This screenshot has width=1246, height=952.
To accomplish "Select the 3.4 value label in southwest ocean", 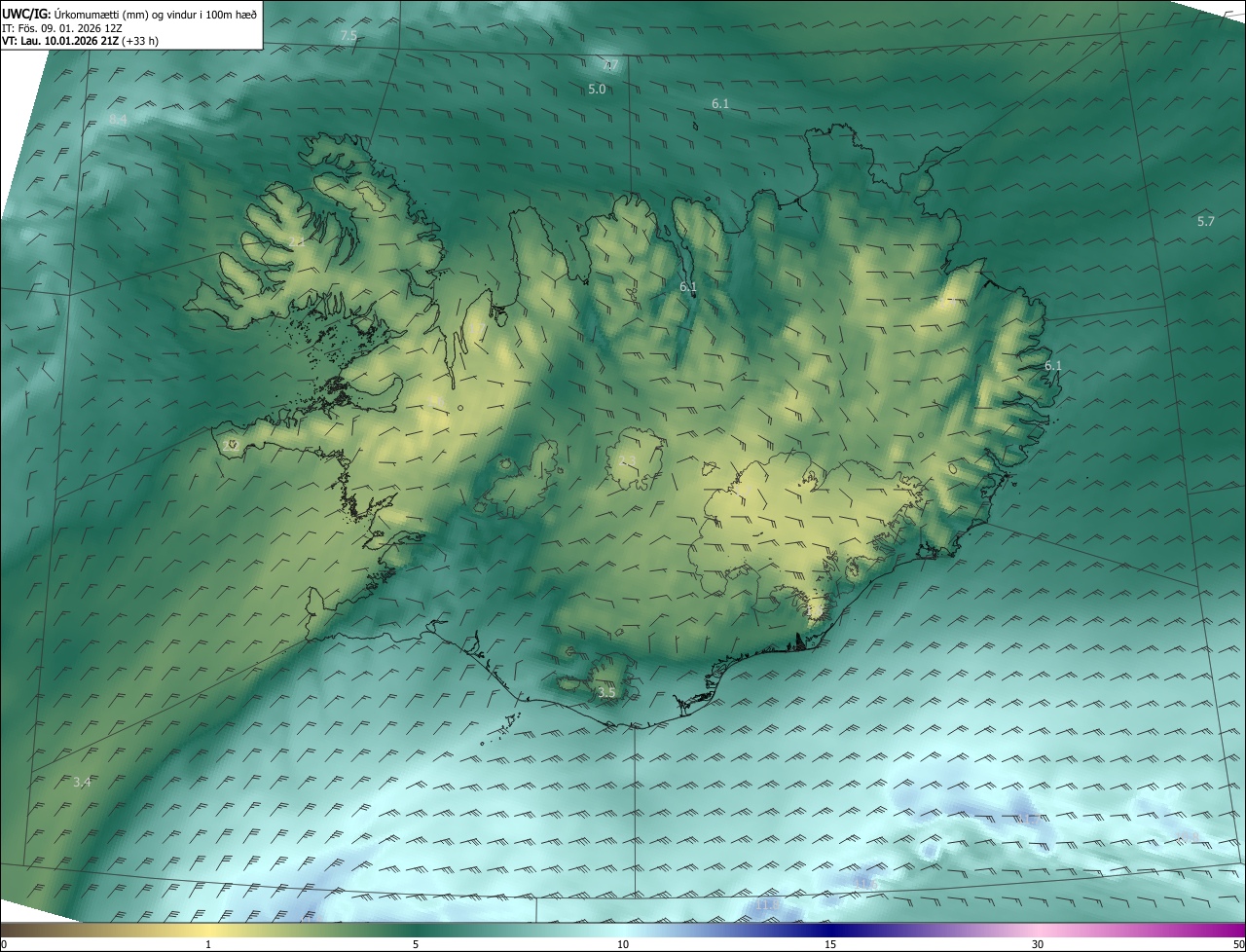I will pos(82,782).
